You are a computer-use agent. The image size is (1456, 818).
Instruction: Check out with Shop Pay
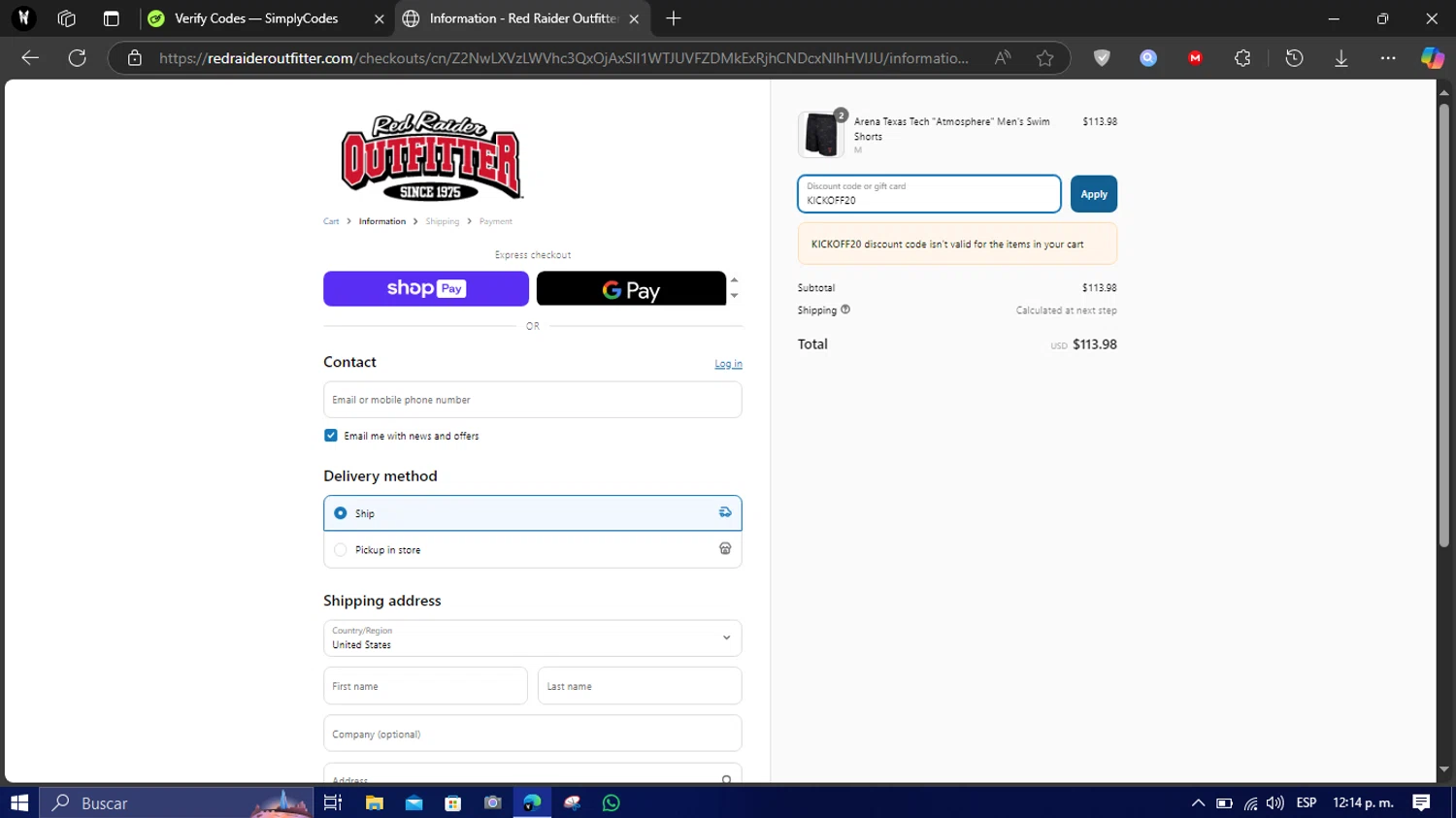click(426, 288)
